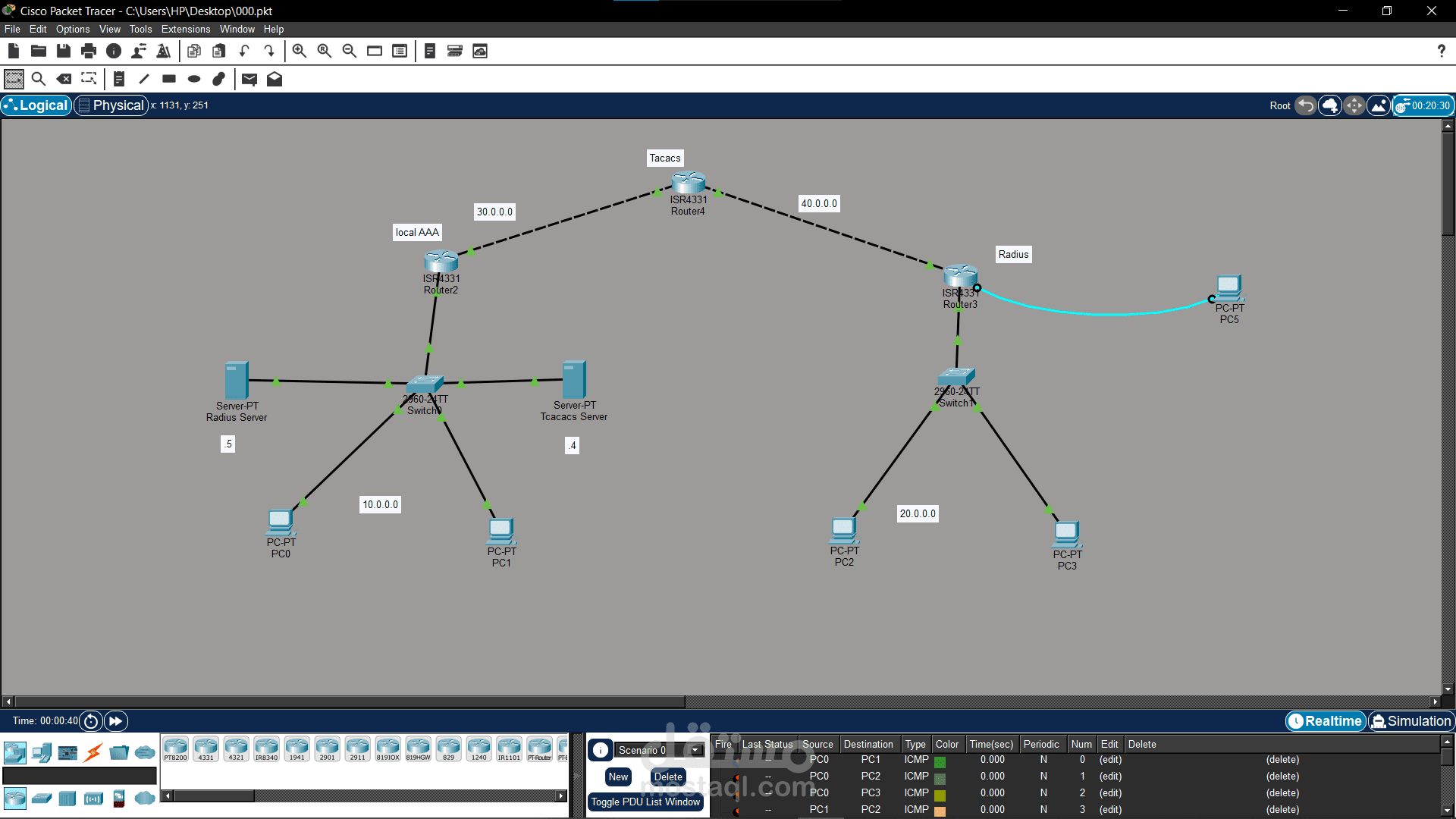Enable Realtime mode
The image size is (1456, 819).
pos(1326,721)
